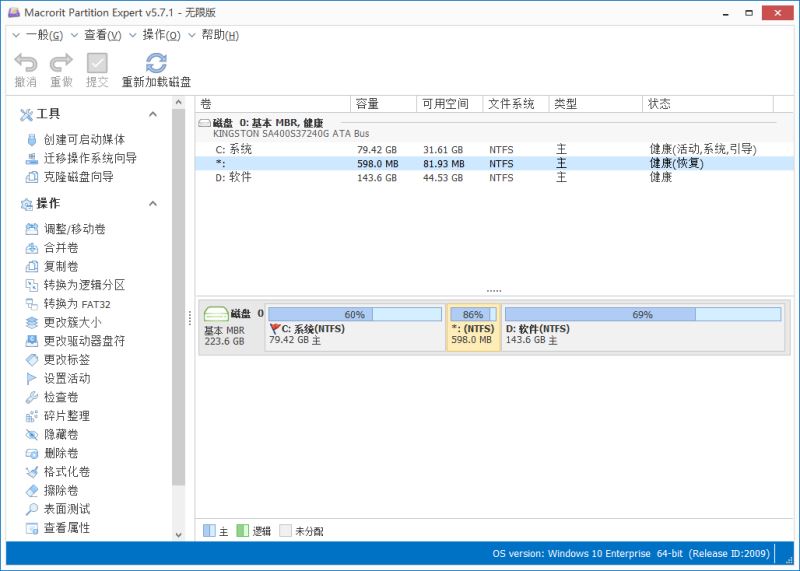800x571 pixels.
Task: Click KINGSTON SA400S37240G ATA Bus text
Action: click(291, 134)
